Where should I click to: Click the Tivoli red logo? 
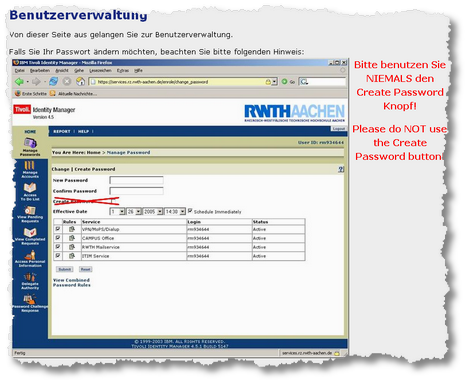click(22, 109)
